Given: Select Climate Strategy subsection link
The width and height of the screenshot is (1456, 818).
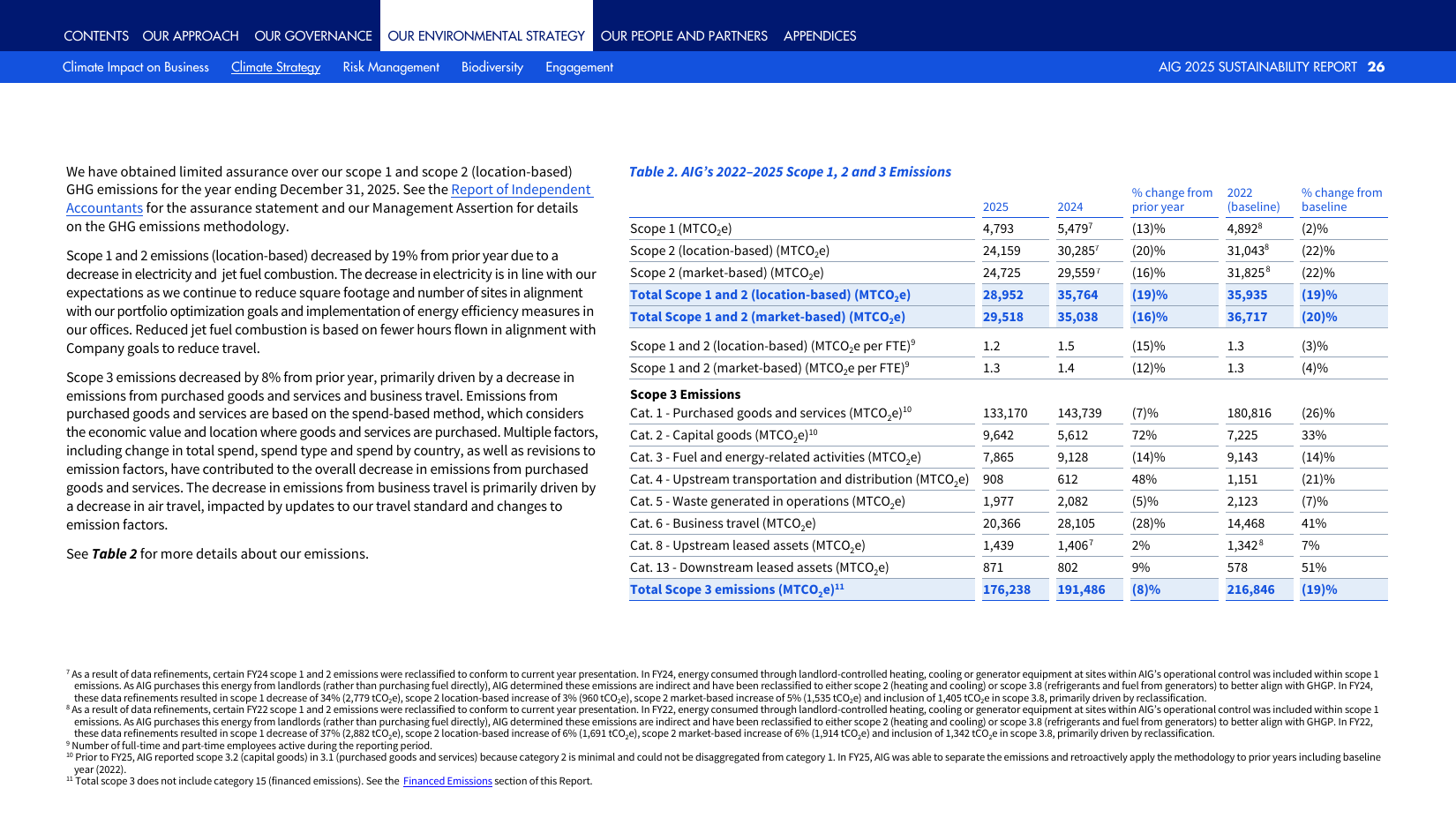Looking at the screenshot, I should pyautogui.click(x=275, y=67).
